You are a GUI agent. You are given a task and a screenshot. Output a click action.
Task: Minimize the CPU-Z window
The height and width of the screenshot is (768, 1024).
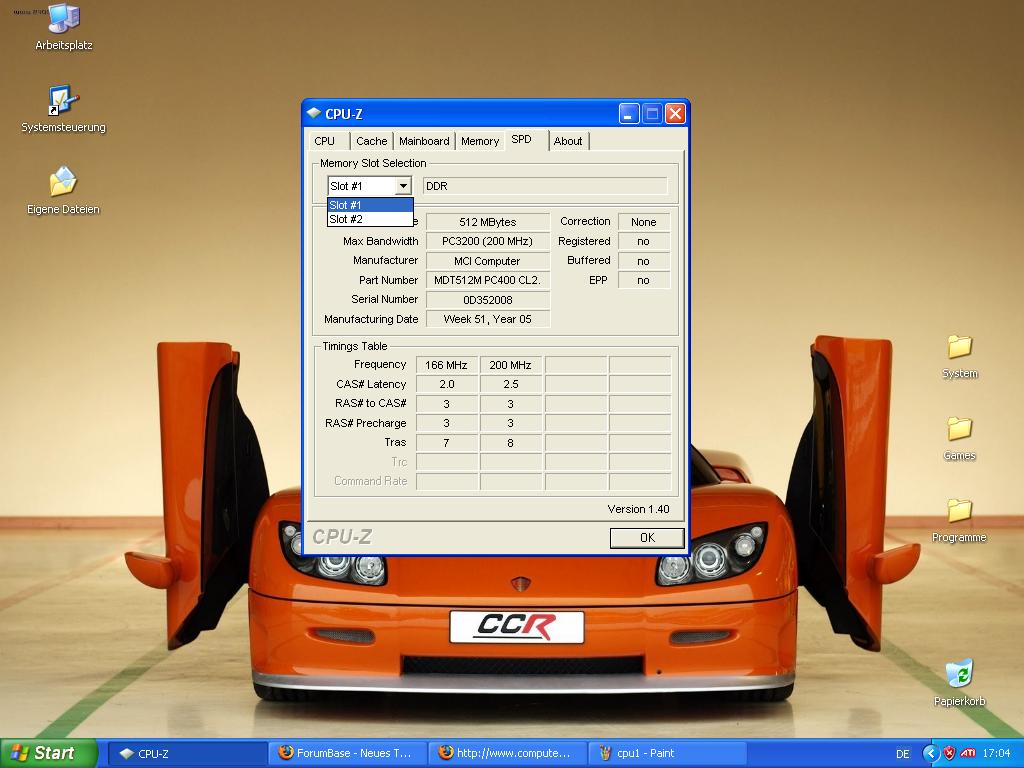click(629, 114)
